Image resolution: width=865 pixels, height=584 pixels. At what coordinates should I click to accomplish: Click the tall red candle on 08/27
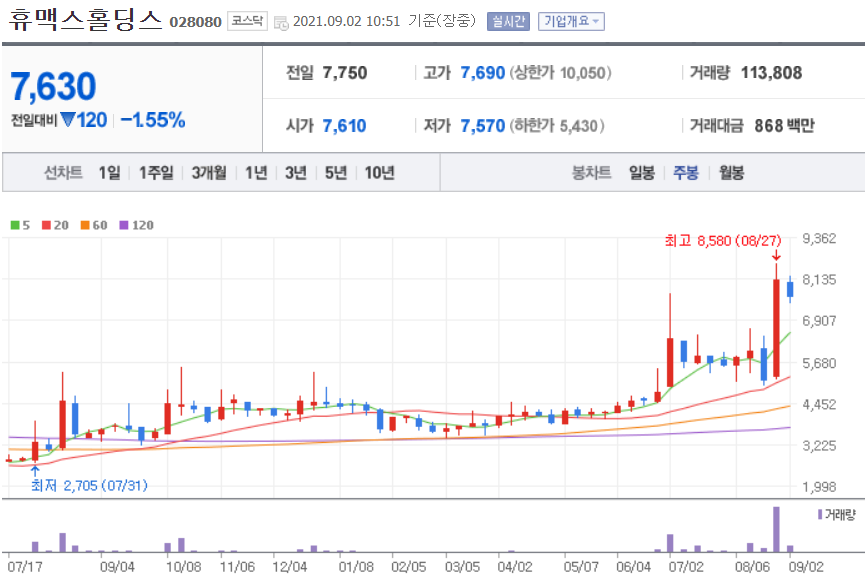click(776, 328)
